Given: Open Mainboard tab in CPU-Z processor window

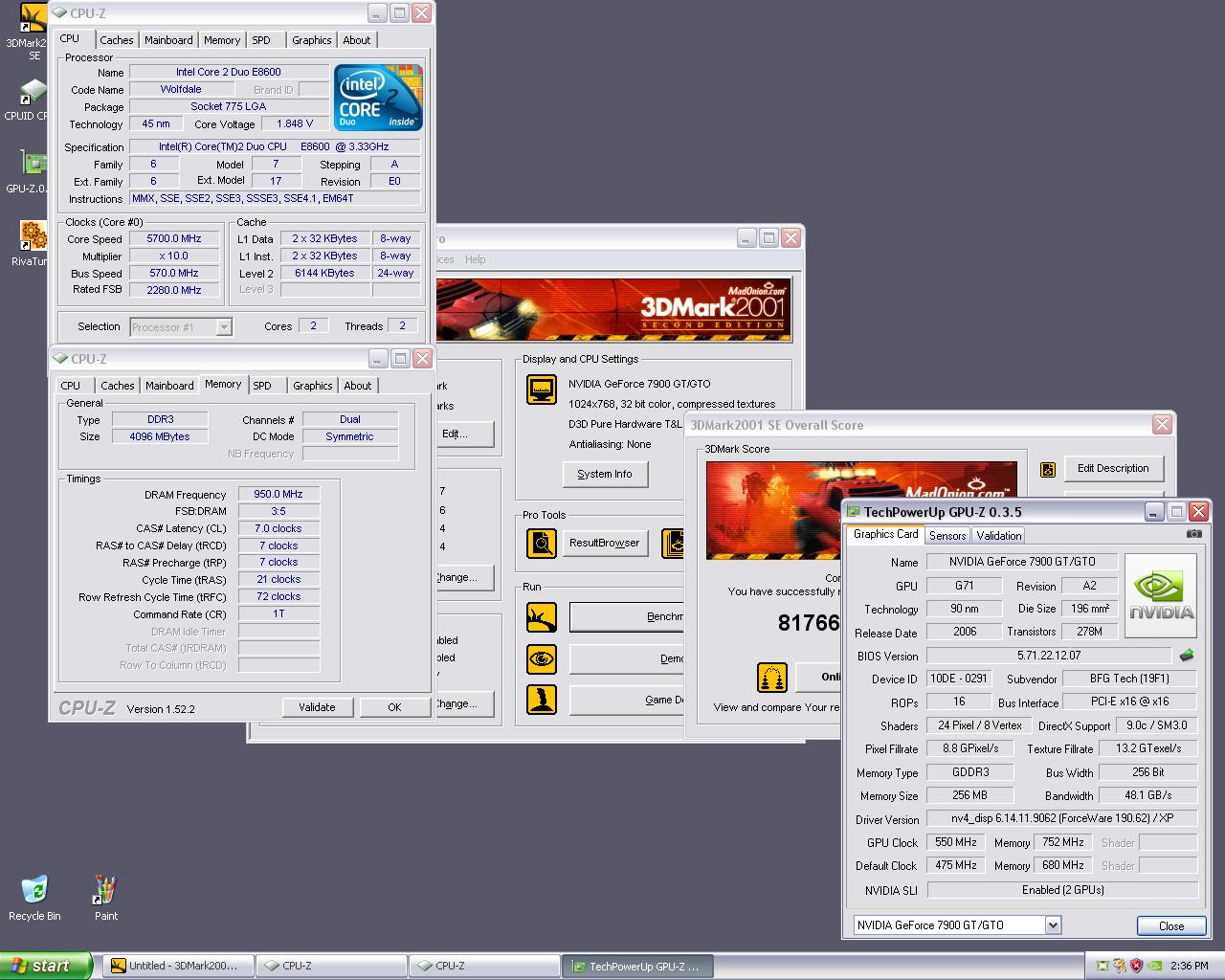Looking at the screenshot, I should pos(168,40).
